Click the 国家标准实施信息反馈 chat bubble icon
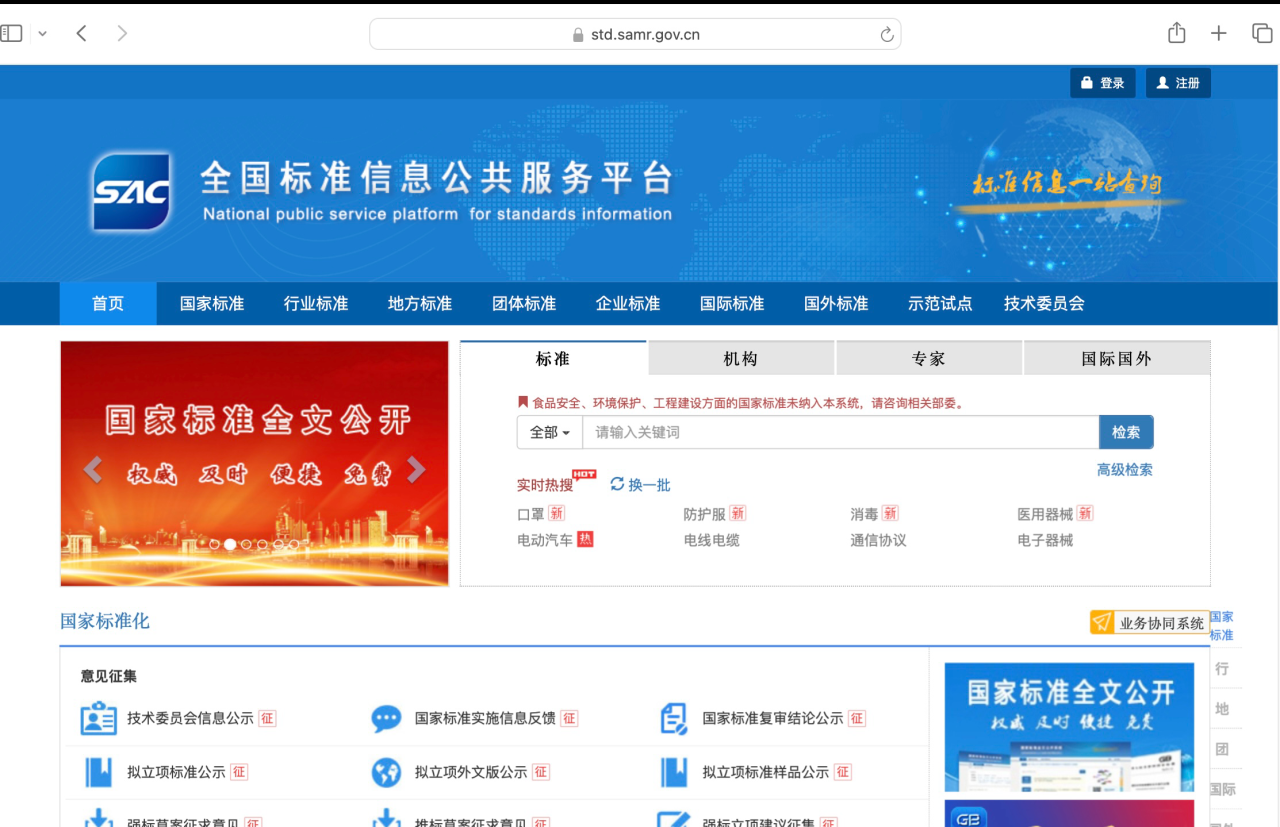The image size is (1280, 827). point(386,718)
